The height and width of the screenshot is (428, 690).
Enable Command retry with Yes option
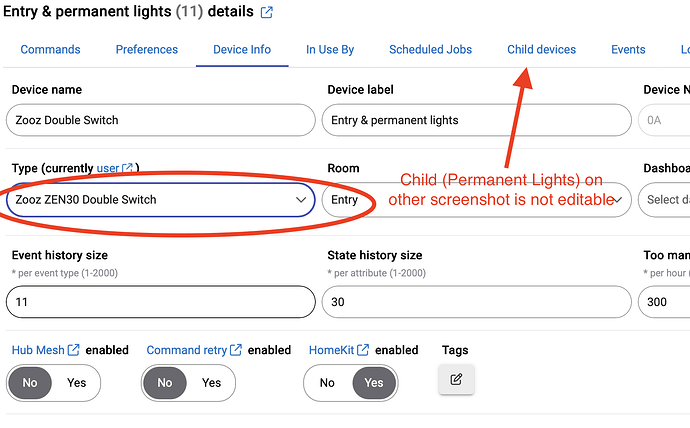coord(211,382)
